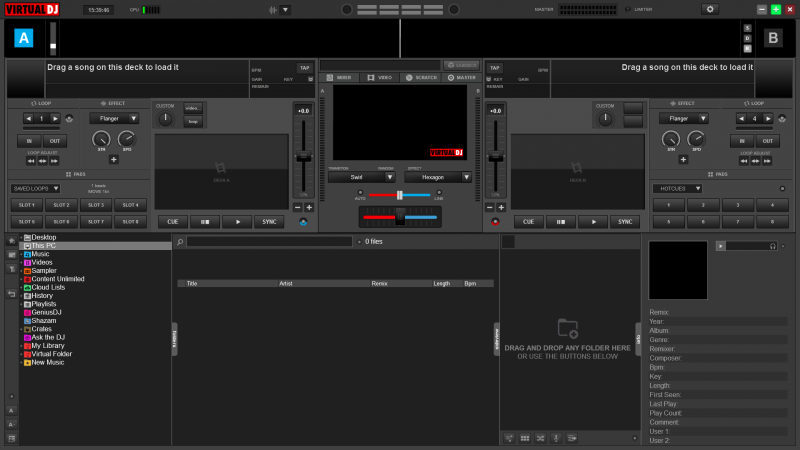800x450 pixels.
Task: Double loop with right arrow on deck B
Action: pyautogui.click(x=767, y=118)
